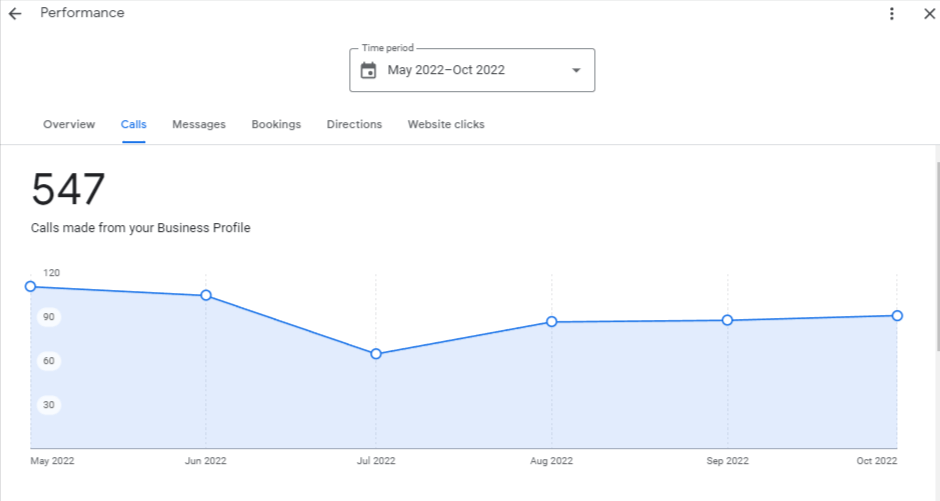This screenshot has height=501, width=940.
Task: Go back using the left arrow icon
Action: 15,13
